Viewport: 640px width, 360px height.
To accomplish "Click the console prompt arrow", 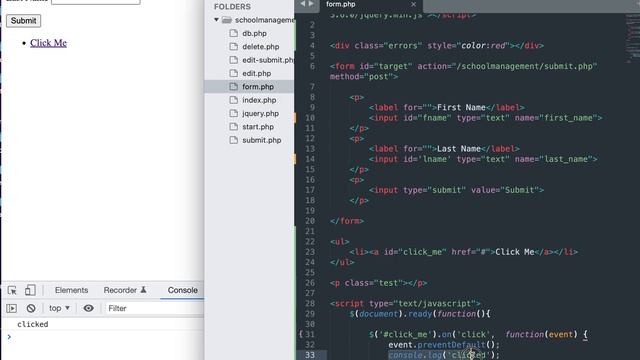I will click(x=9, y=337).
